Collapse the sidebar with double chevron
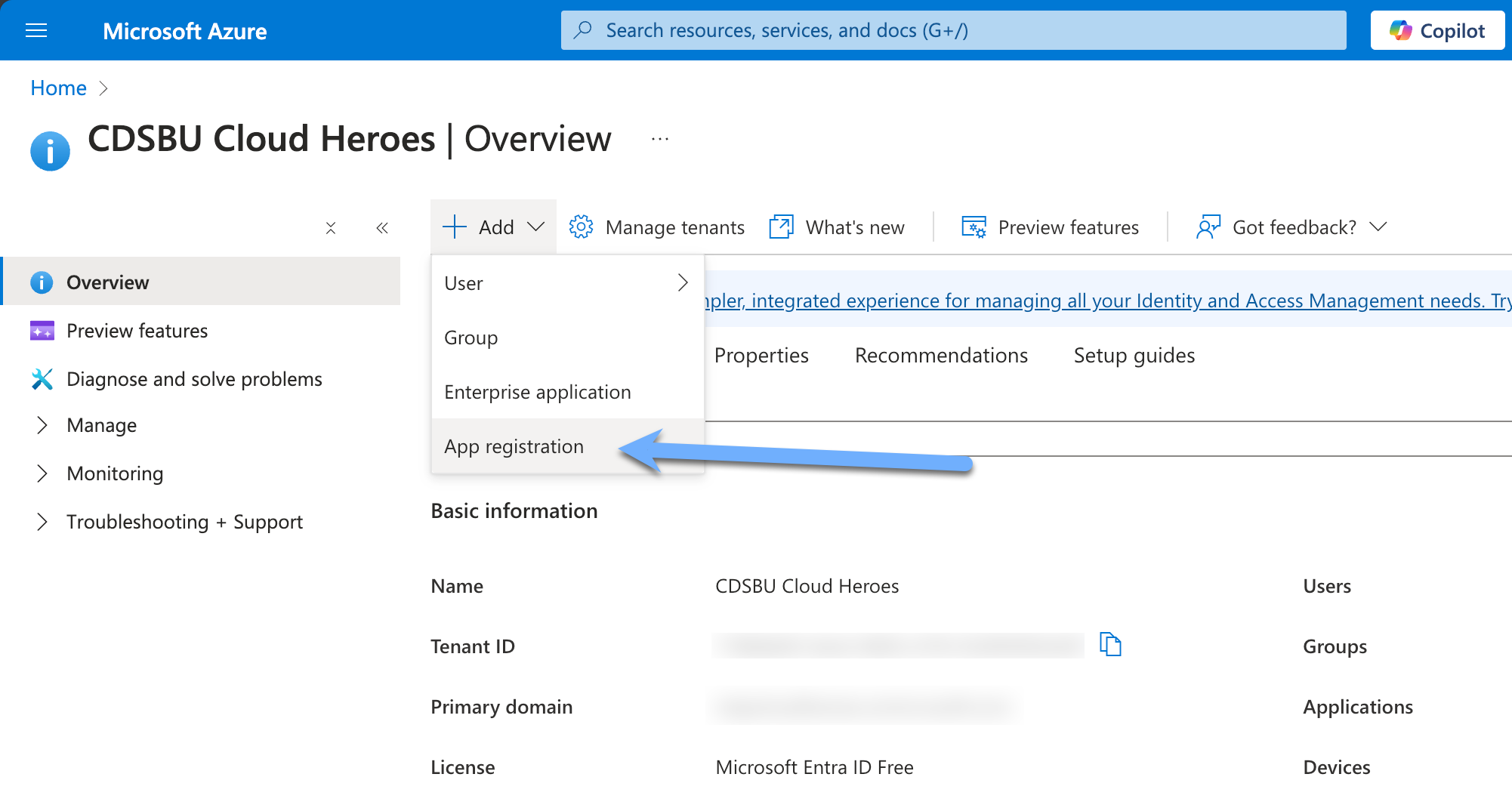Viewport: 1512px width, 811px height. click(x=382, y=227)
